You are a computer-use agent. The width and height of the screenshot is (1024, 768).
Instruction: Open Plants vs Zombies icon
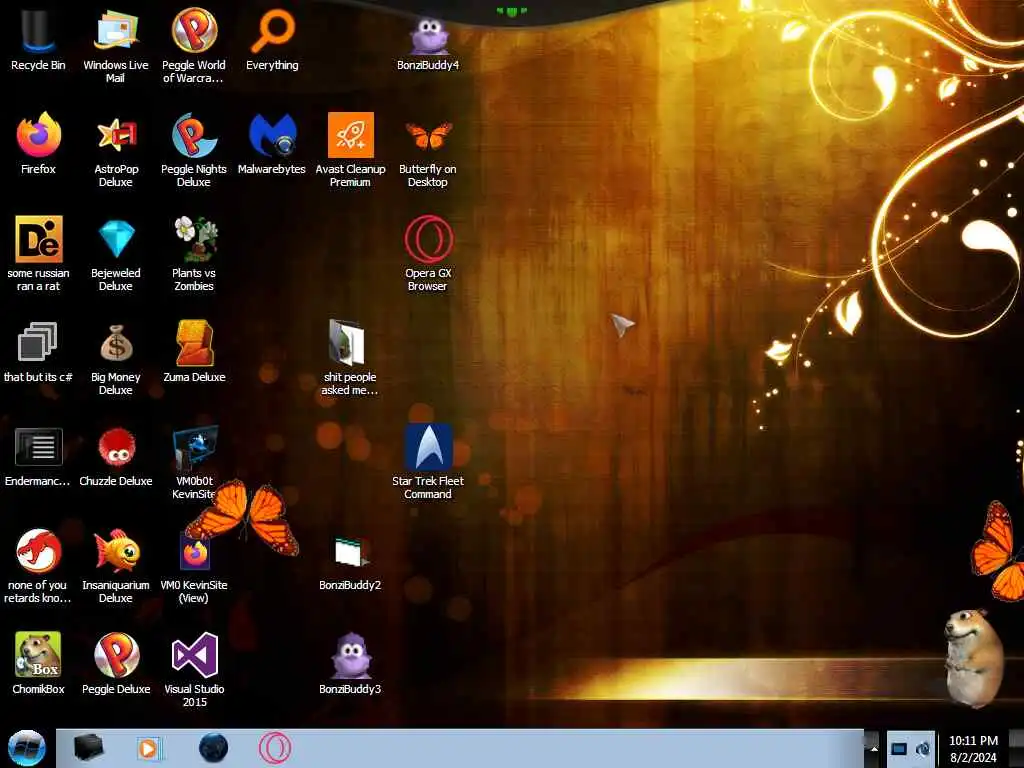[x=194, y=253]
